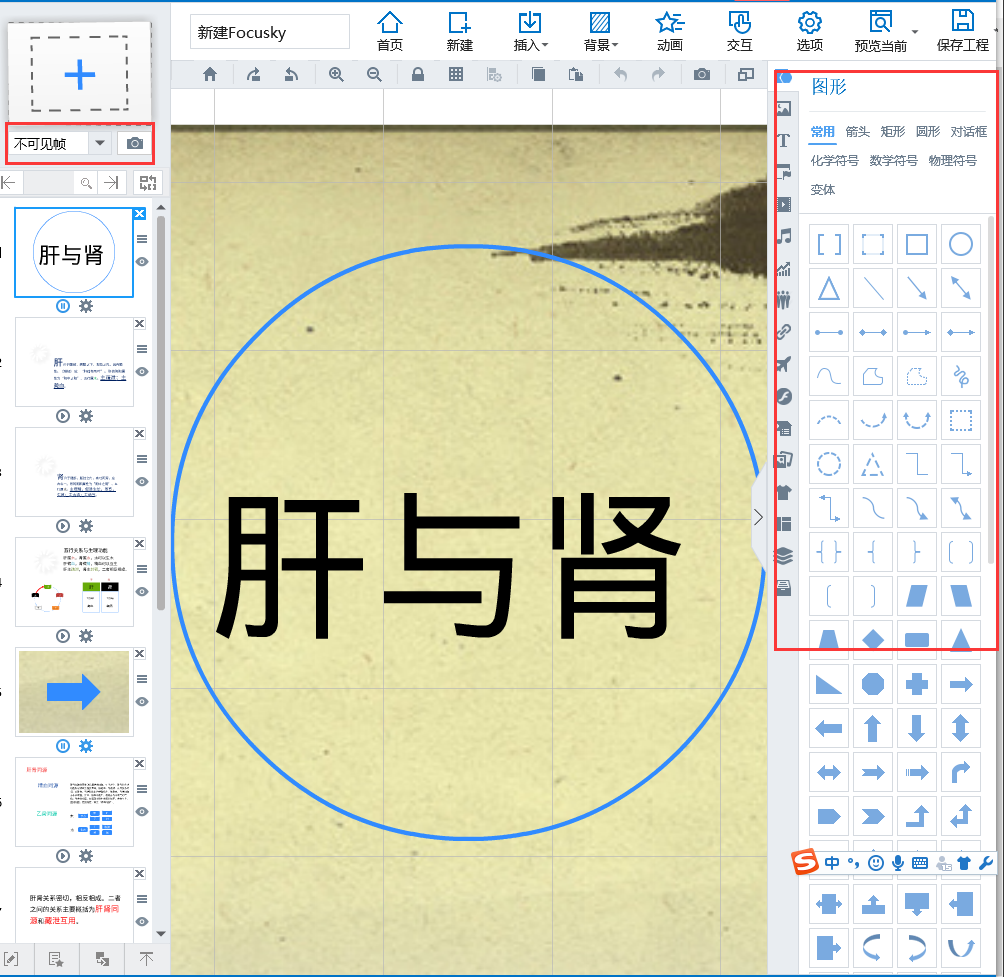Click the grid icon in the top toolbar
This screenshot has width=1004, height=977.
(456, 74)
